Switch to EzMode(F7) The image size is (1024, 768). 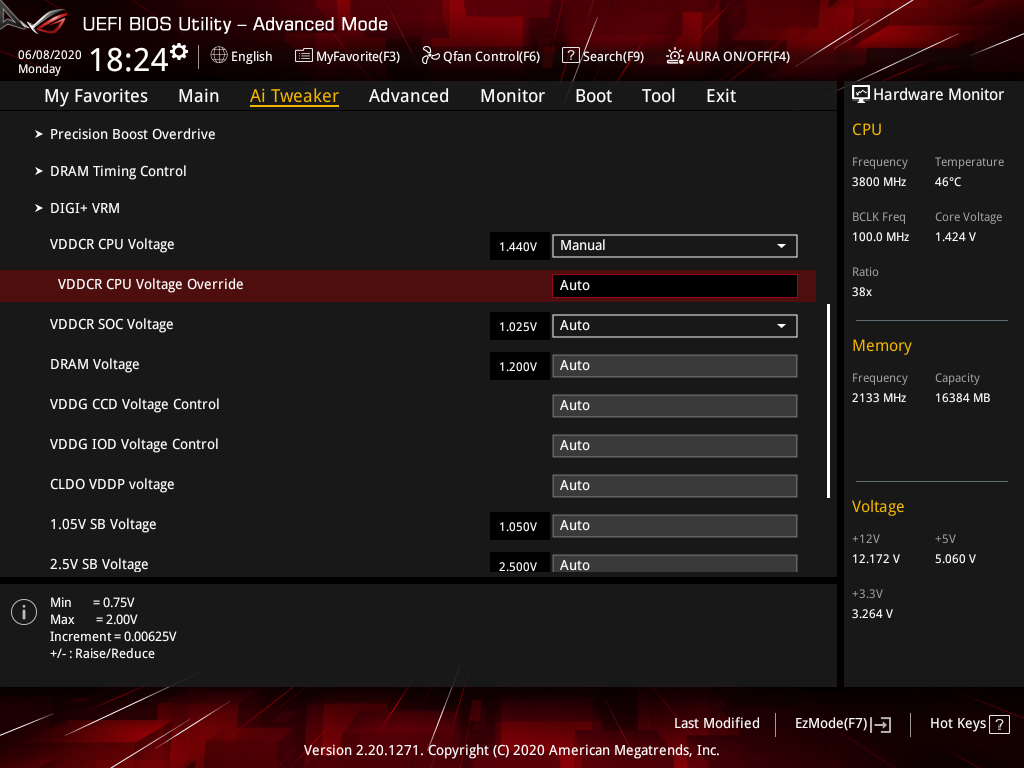point(842,724)
